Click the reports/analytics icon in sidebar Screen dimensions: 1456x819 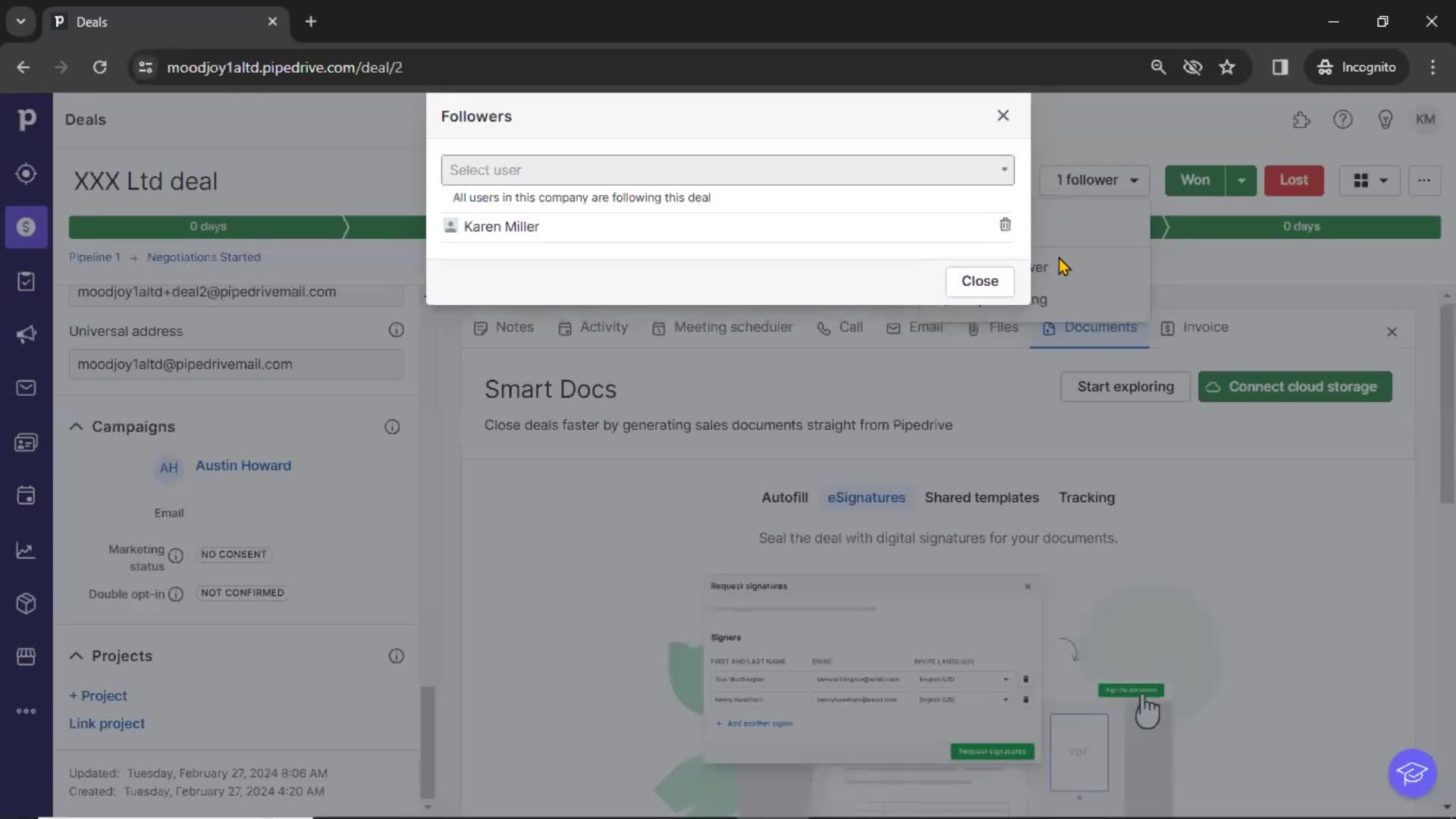coord(26,548)
